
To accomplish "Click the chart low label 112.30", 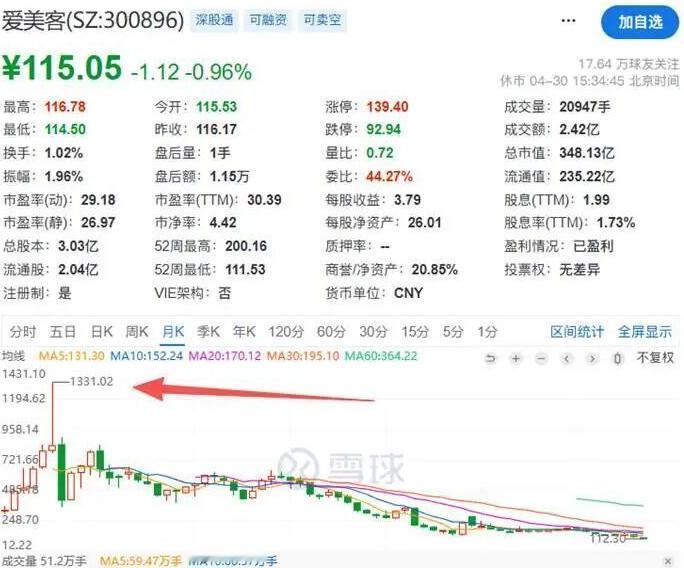I will click(608, 538).
